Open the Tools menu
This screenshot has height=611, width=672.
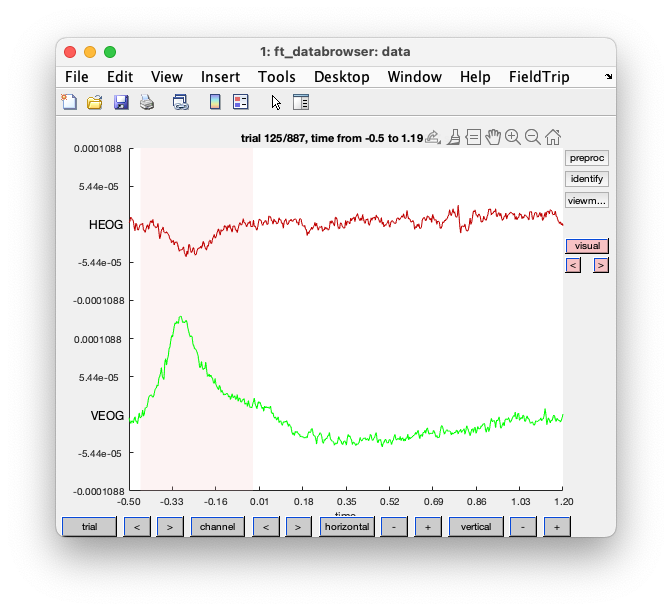point(276,77)
